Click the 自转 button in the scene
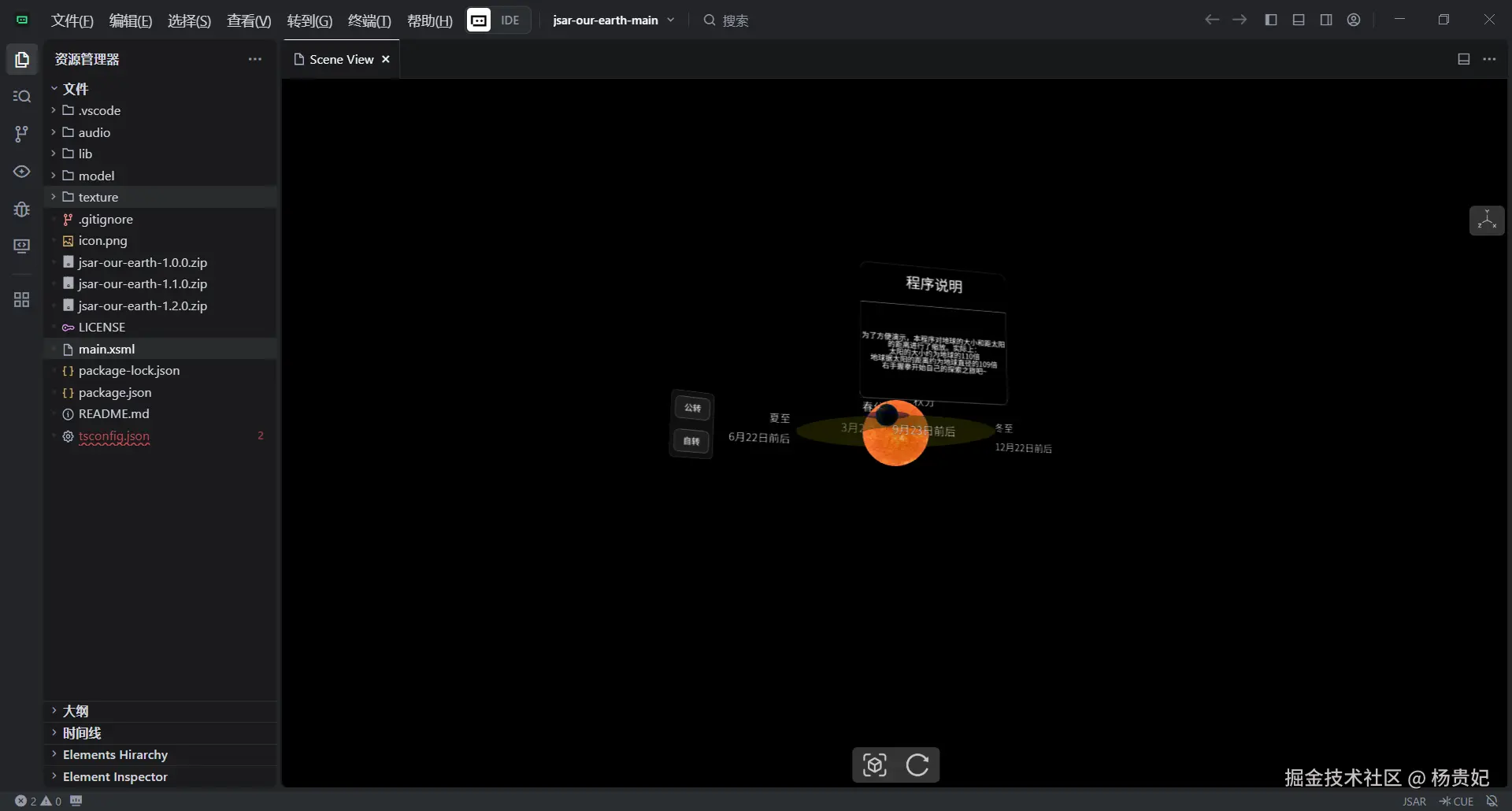 [x=691, y=441]
